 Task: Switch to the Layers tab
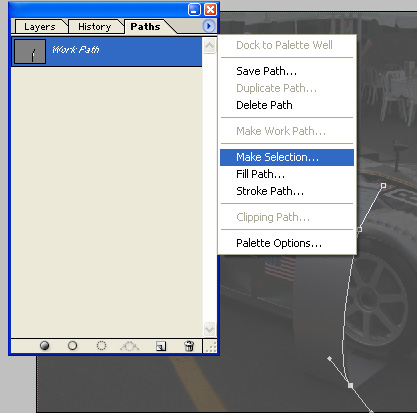coord(39,27)
